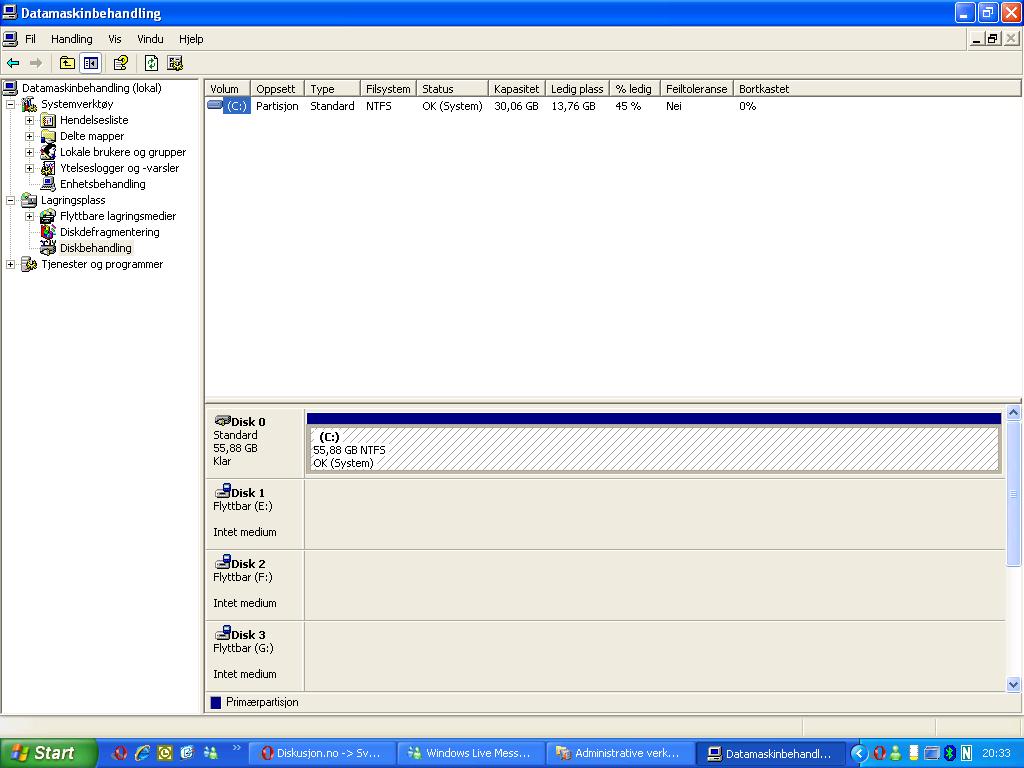Select the (C:) partition in Disk 0
The height and width of the screenshot is (768, 1024).
pyautogui.click(x=653, y=442)
